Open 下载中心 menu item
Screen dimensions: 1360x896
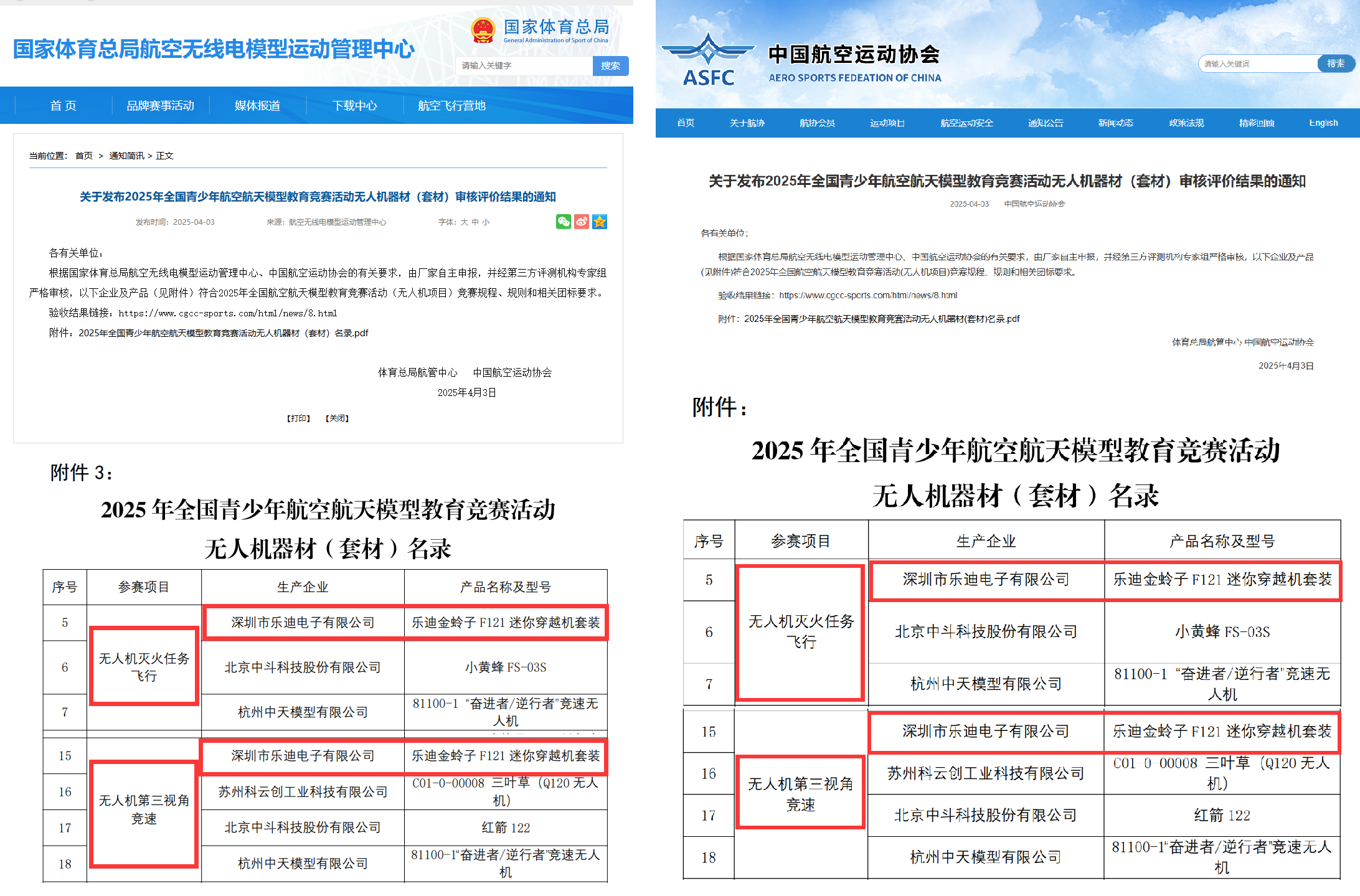click(x=354, y=106)
